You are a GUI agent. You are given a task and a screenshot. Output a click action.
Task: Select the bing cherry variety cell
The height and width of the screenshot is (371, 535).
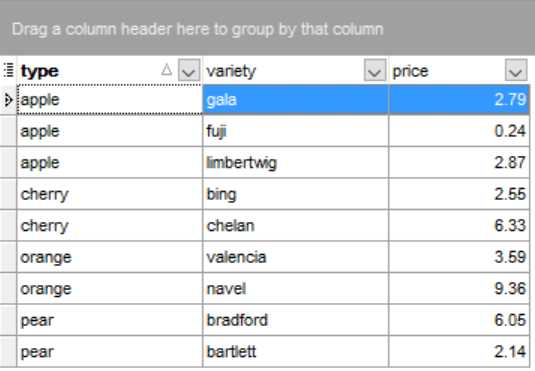click(295, 194)
